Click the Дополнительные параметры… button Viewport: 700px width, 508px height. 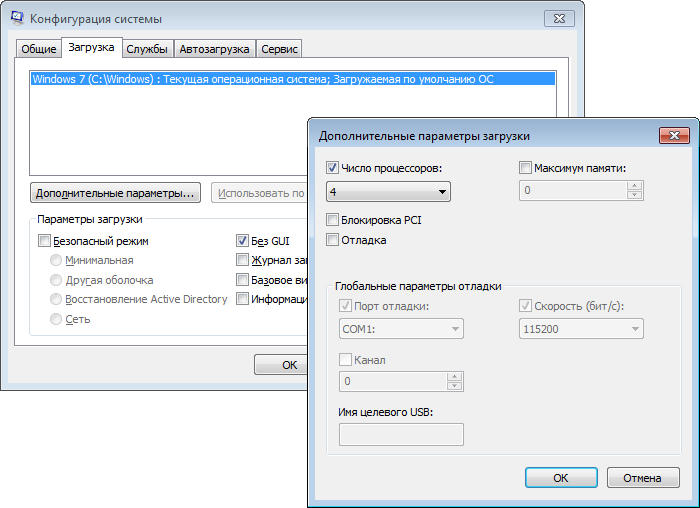pyautogui.click(x=115, y=193)
